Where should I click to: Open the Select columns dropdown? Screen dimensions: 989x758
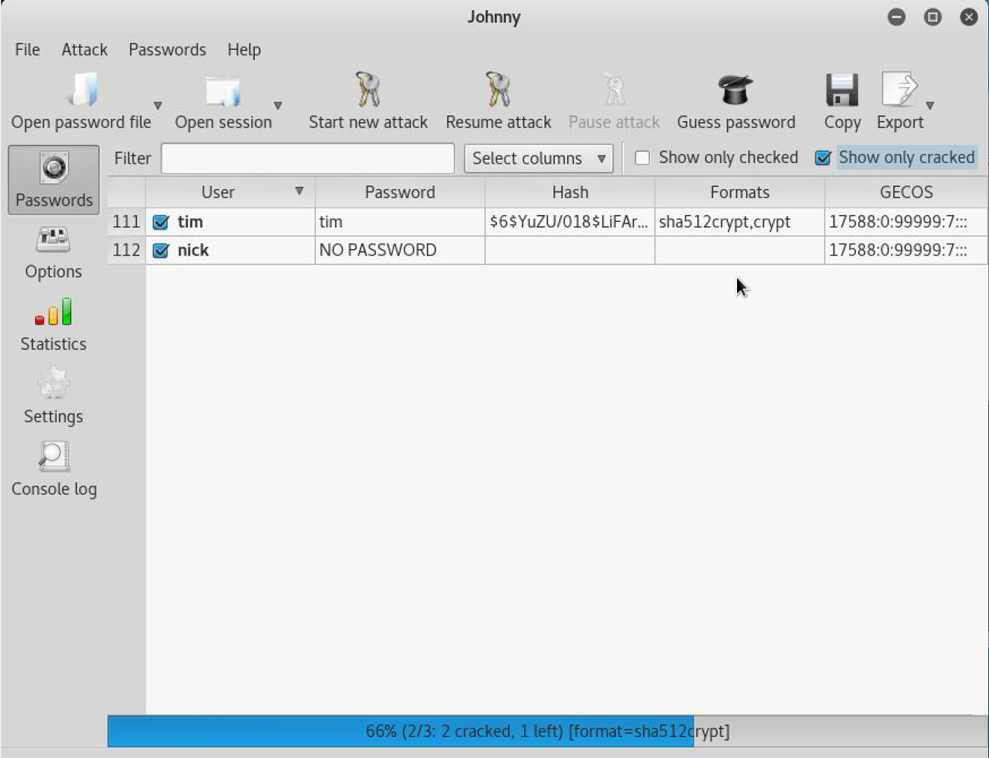539,158
